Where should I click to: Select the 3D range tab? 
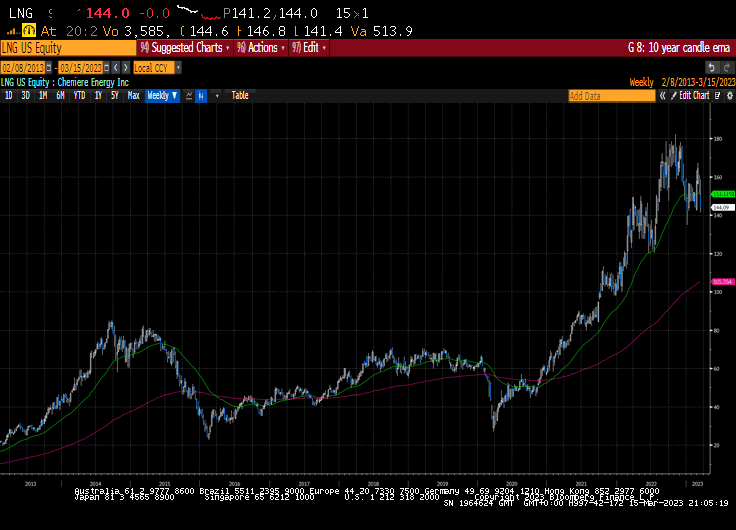(25, 96)
